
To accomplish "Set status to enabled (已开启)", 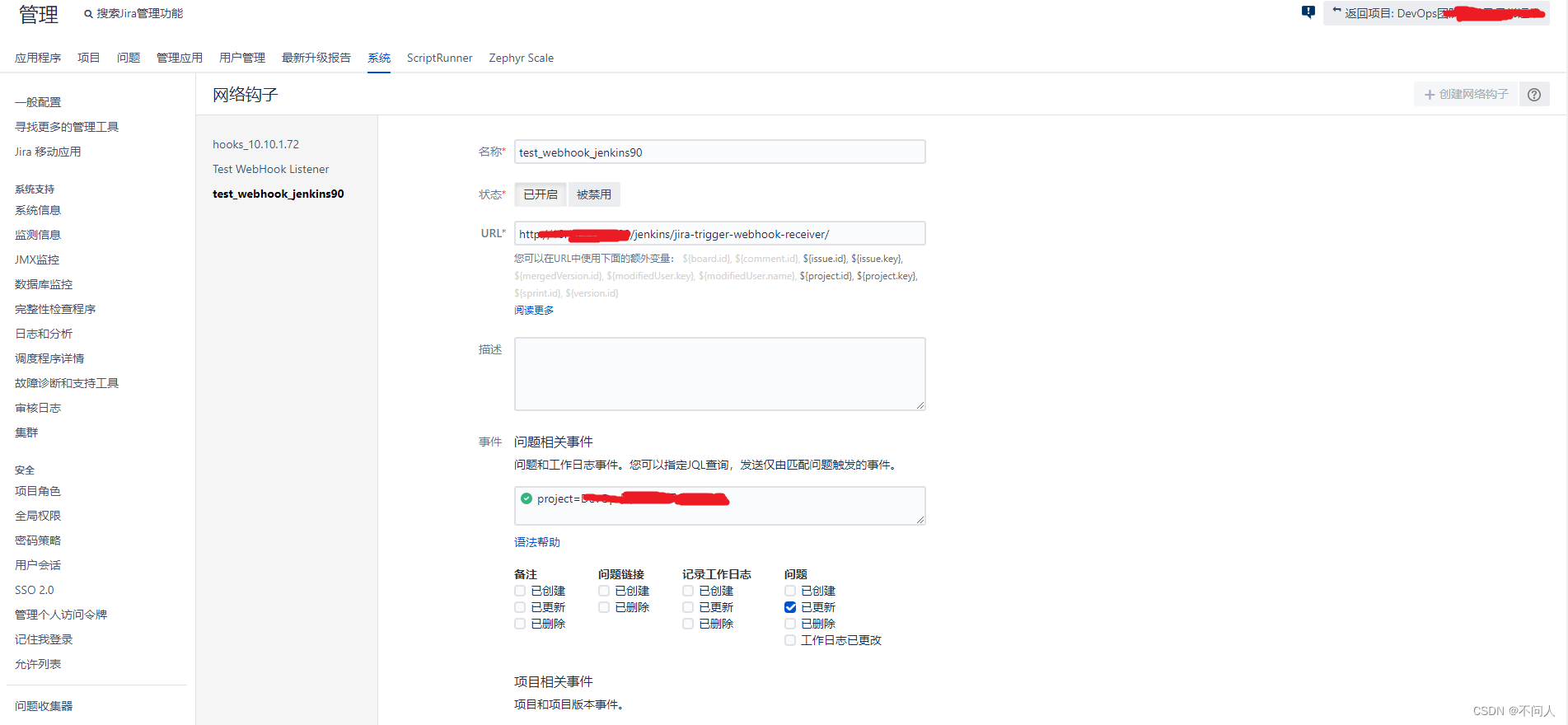I will pyautogui.click(x=541, y=194).
